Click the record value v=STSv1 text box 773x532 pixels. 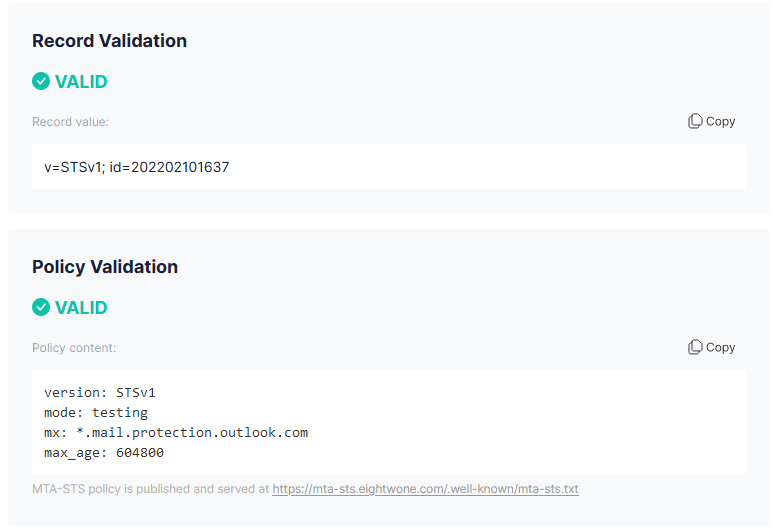pyautogui.click(x=388, y=167)
